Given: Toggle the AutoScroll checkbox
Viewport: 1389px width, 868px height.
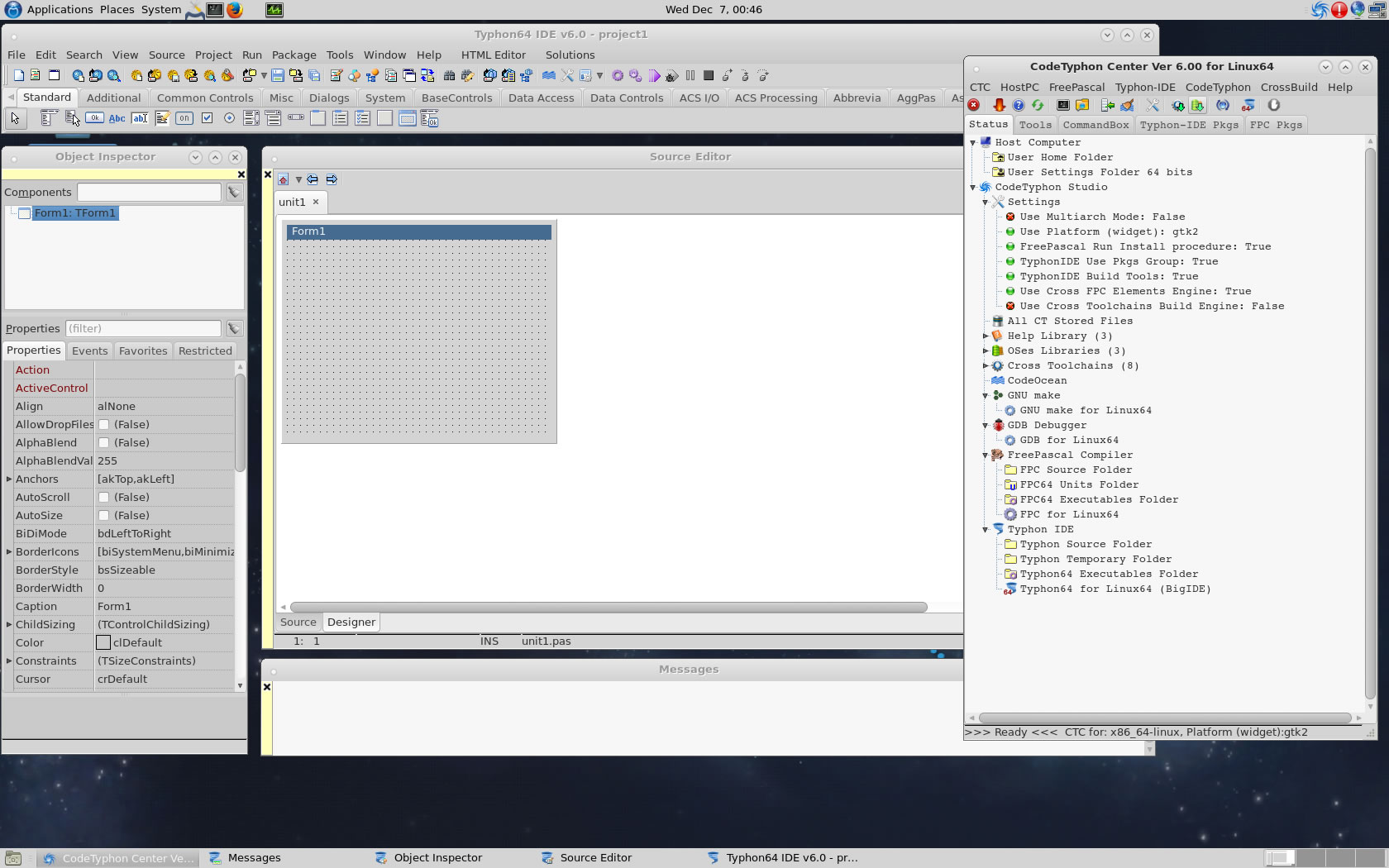Looking at the screenshot, I should [104, 497].
